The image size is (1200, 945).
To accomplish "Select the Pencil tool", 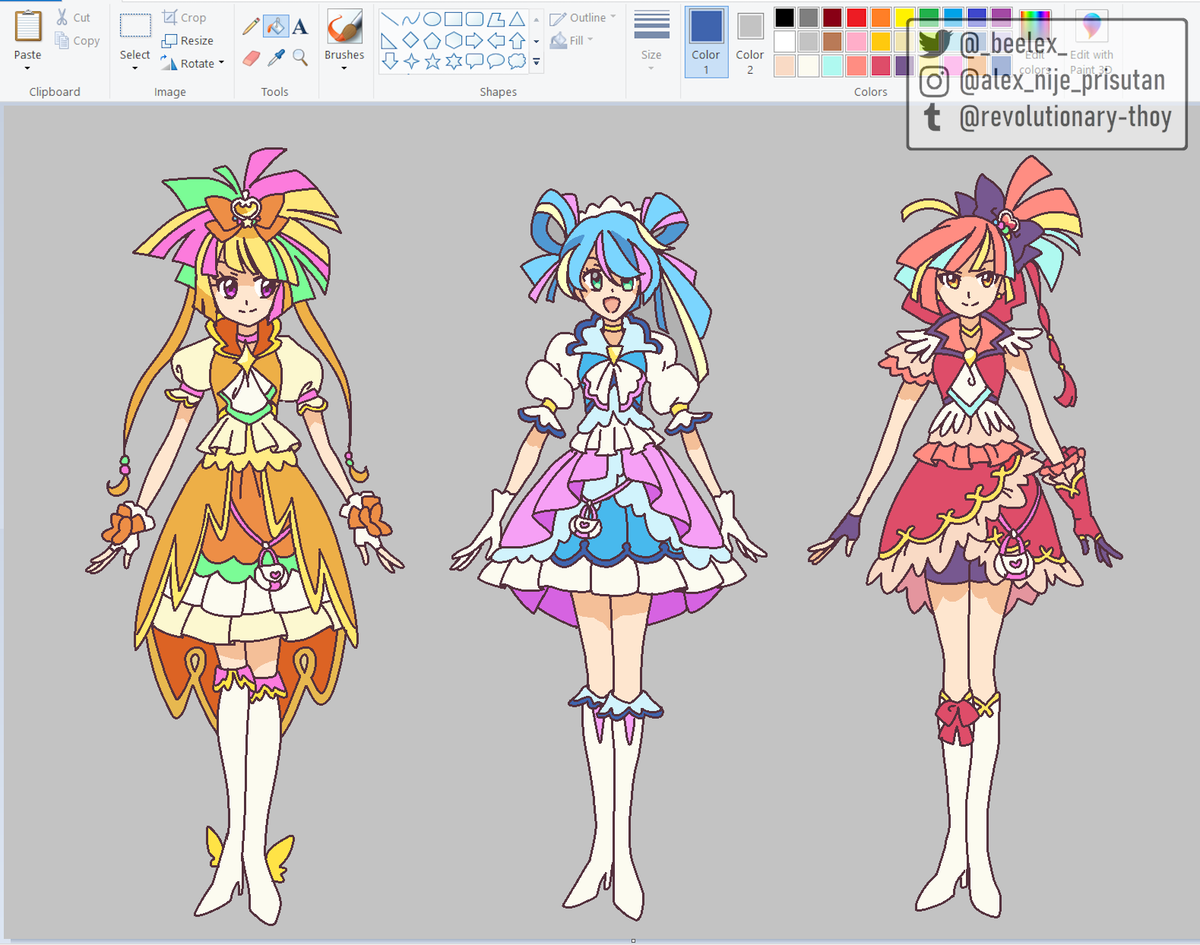I will [x=251, y=26].
